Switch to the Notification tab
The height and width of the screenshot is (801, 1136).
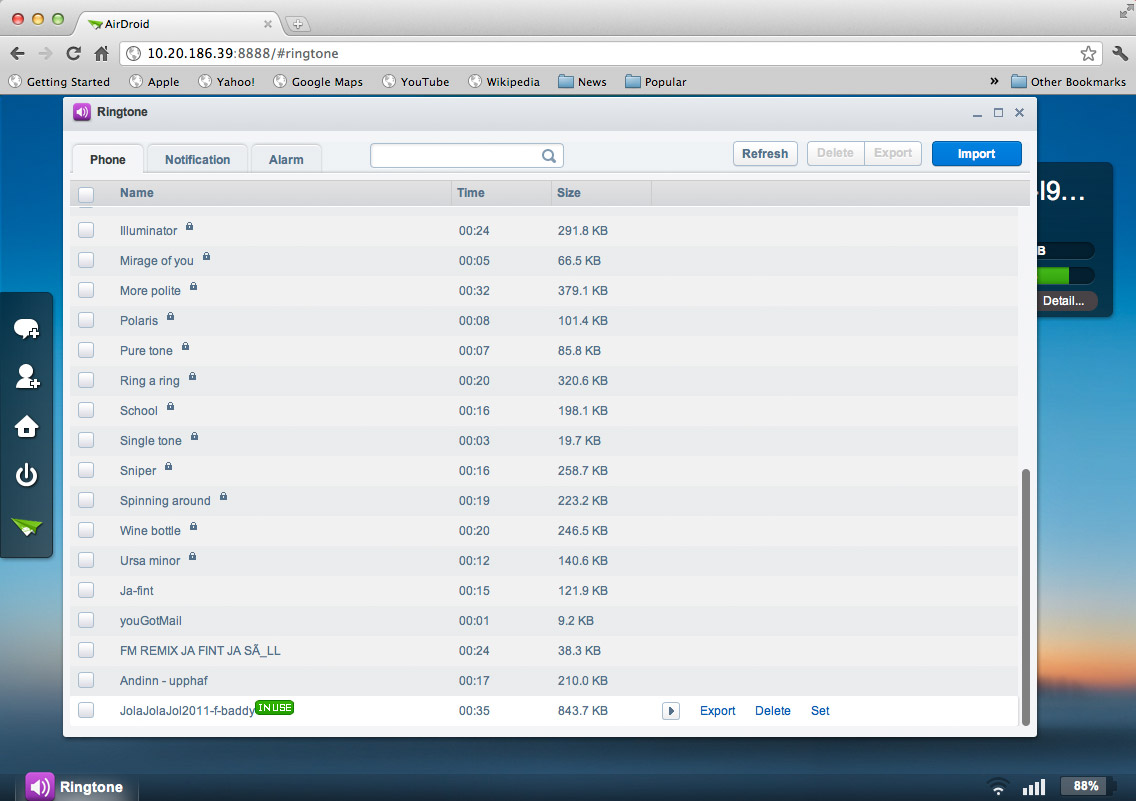click(196, 158)
